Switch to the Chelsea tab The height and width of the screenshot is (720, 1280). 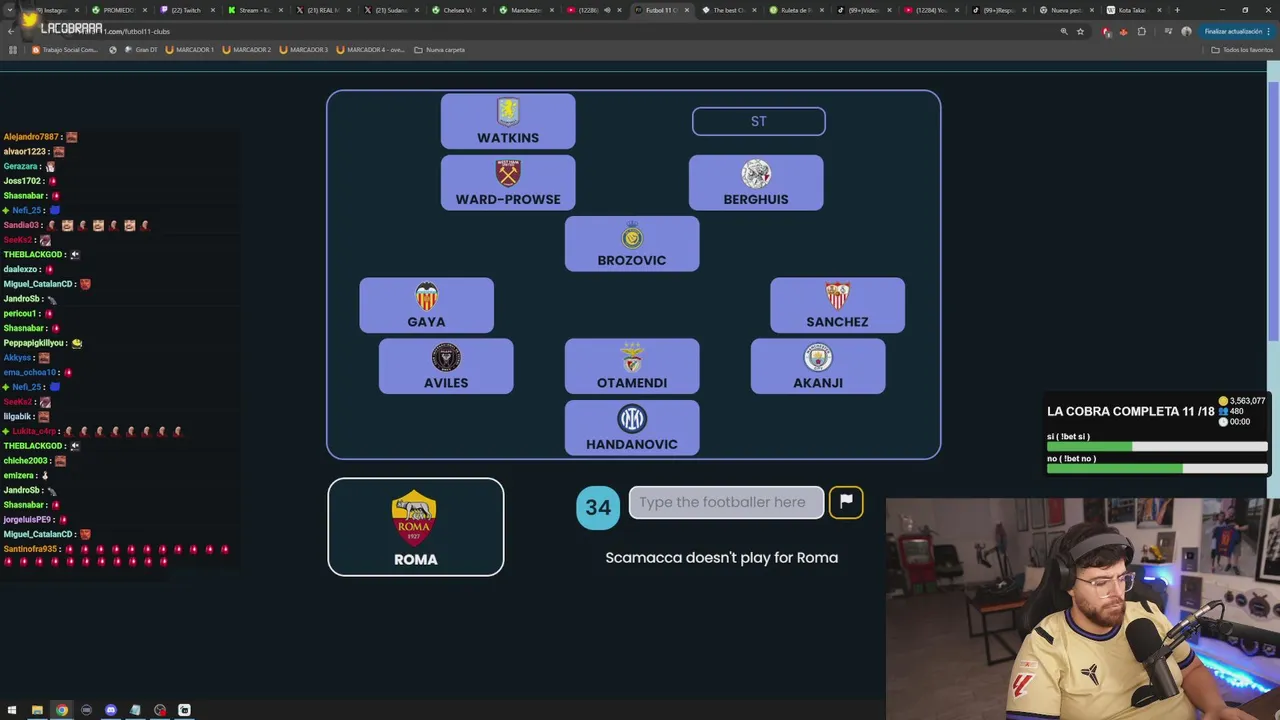click(x=459, y=10)
